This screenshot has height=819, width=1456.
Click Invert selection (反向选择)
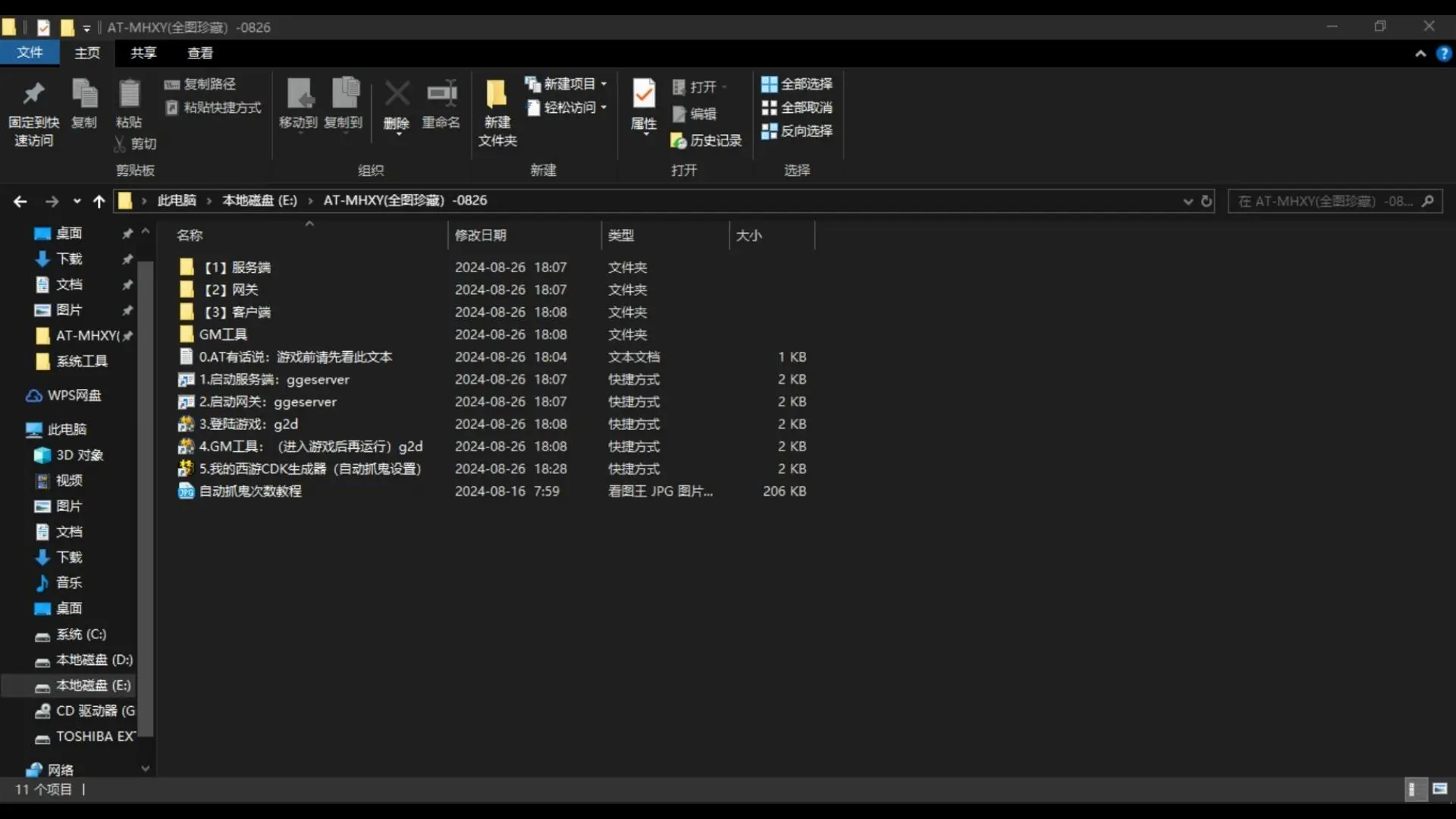click(x=797, y=131)
